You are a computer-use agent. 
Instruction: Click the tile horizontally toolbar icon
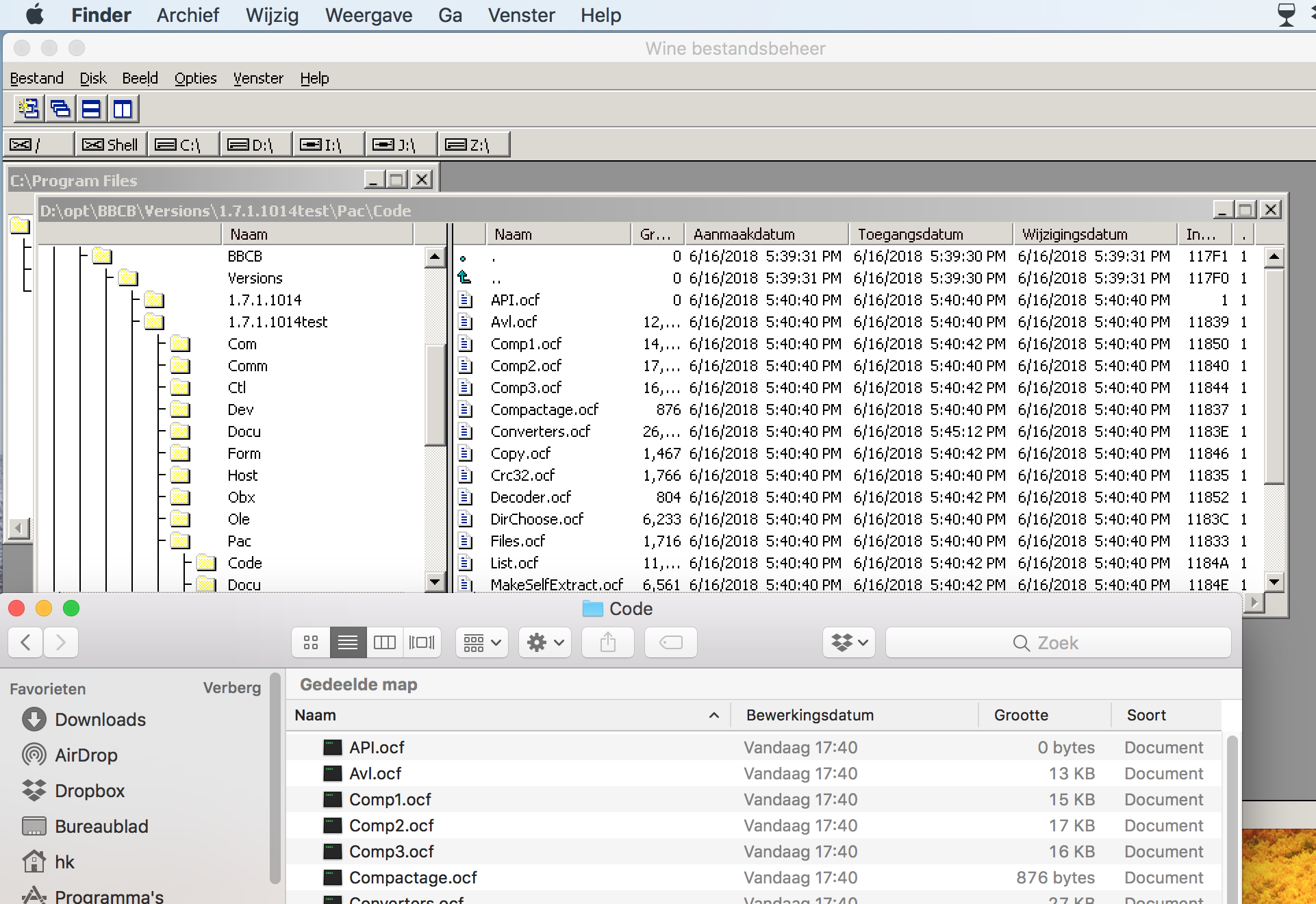click(x=91, y=109)
